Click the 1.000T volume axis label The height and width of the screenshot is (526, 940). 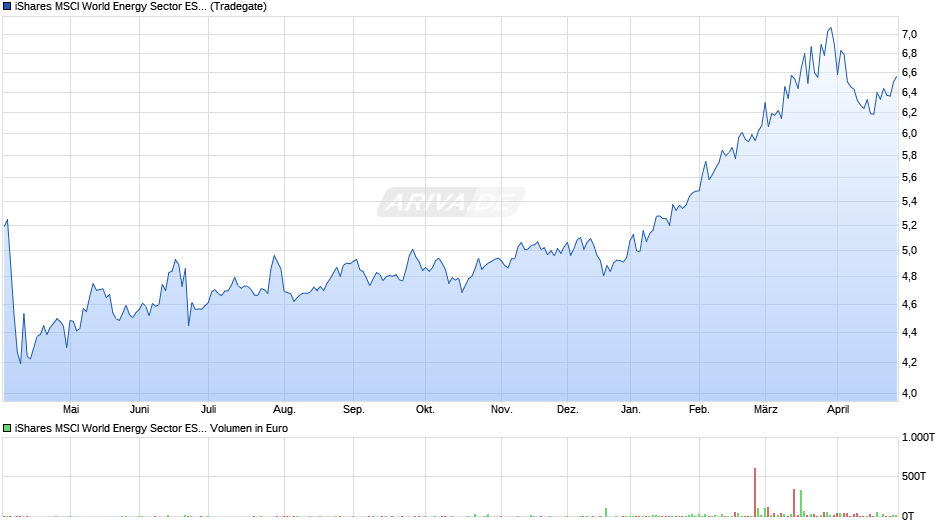(x=918, y=437)
